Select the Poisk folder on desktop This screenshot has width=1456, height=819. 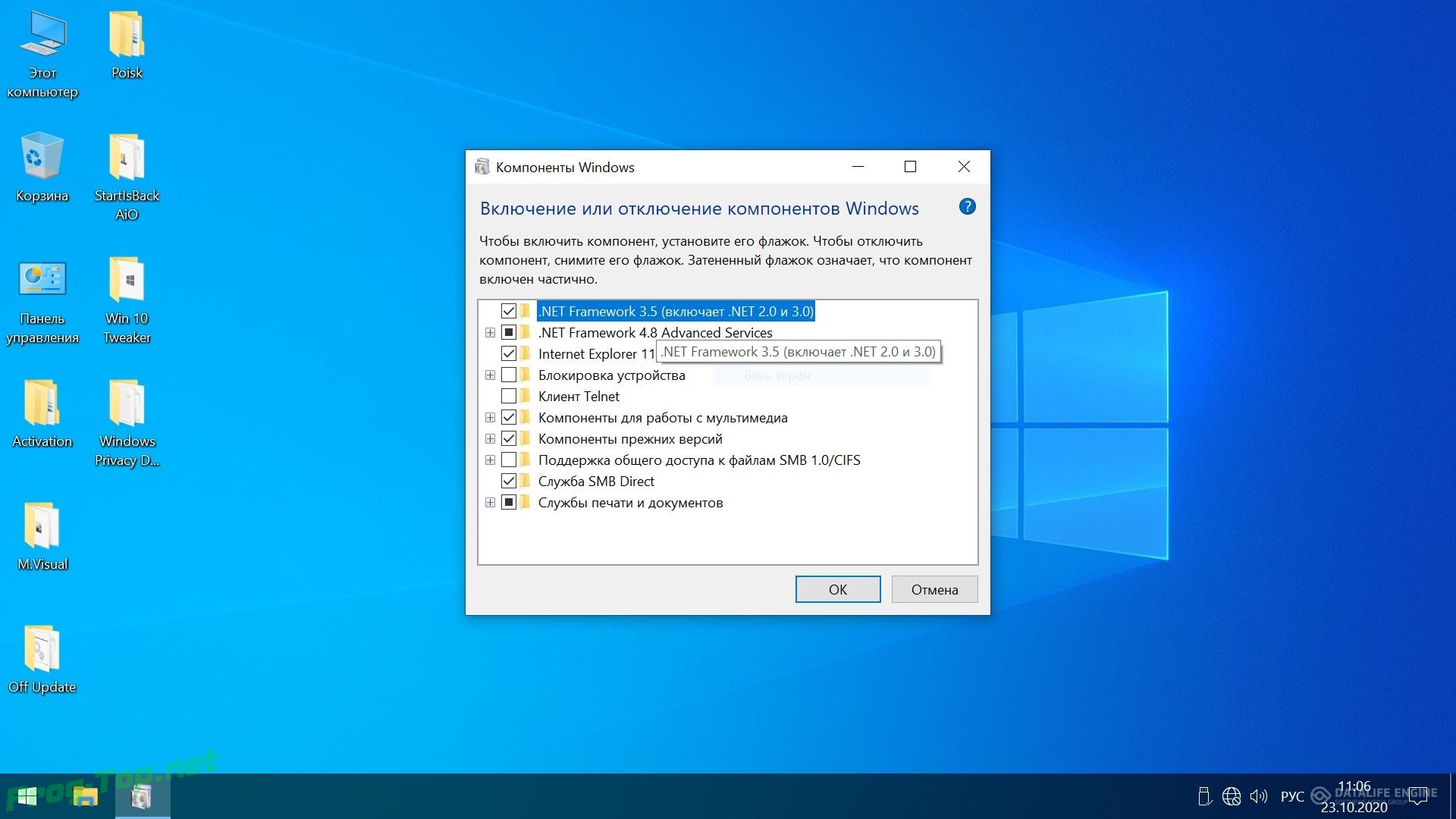pos(127,45)
